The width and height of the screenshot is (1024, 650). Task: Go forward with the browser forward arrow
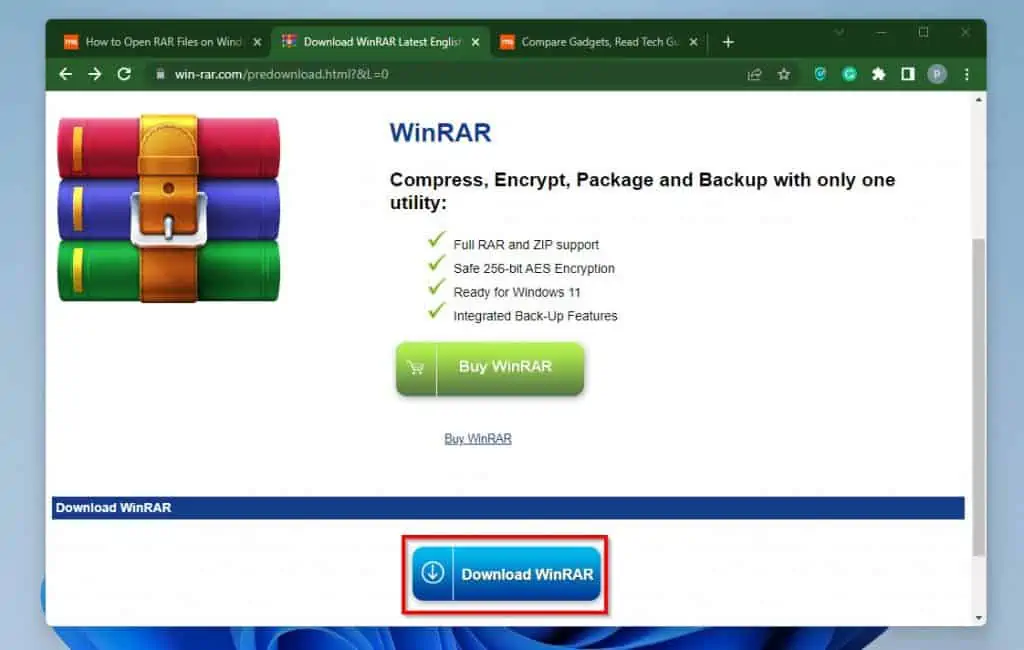[95, 74]
